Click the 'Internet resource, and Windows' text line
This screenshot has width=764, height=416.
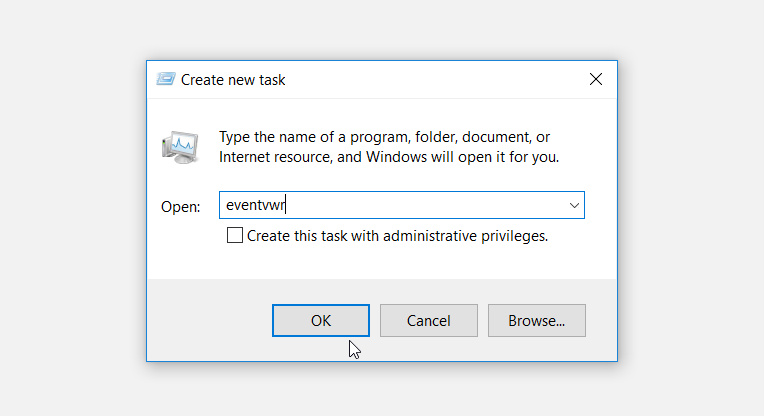pyautogui.click(x=388, y=157)
